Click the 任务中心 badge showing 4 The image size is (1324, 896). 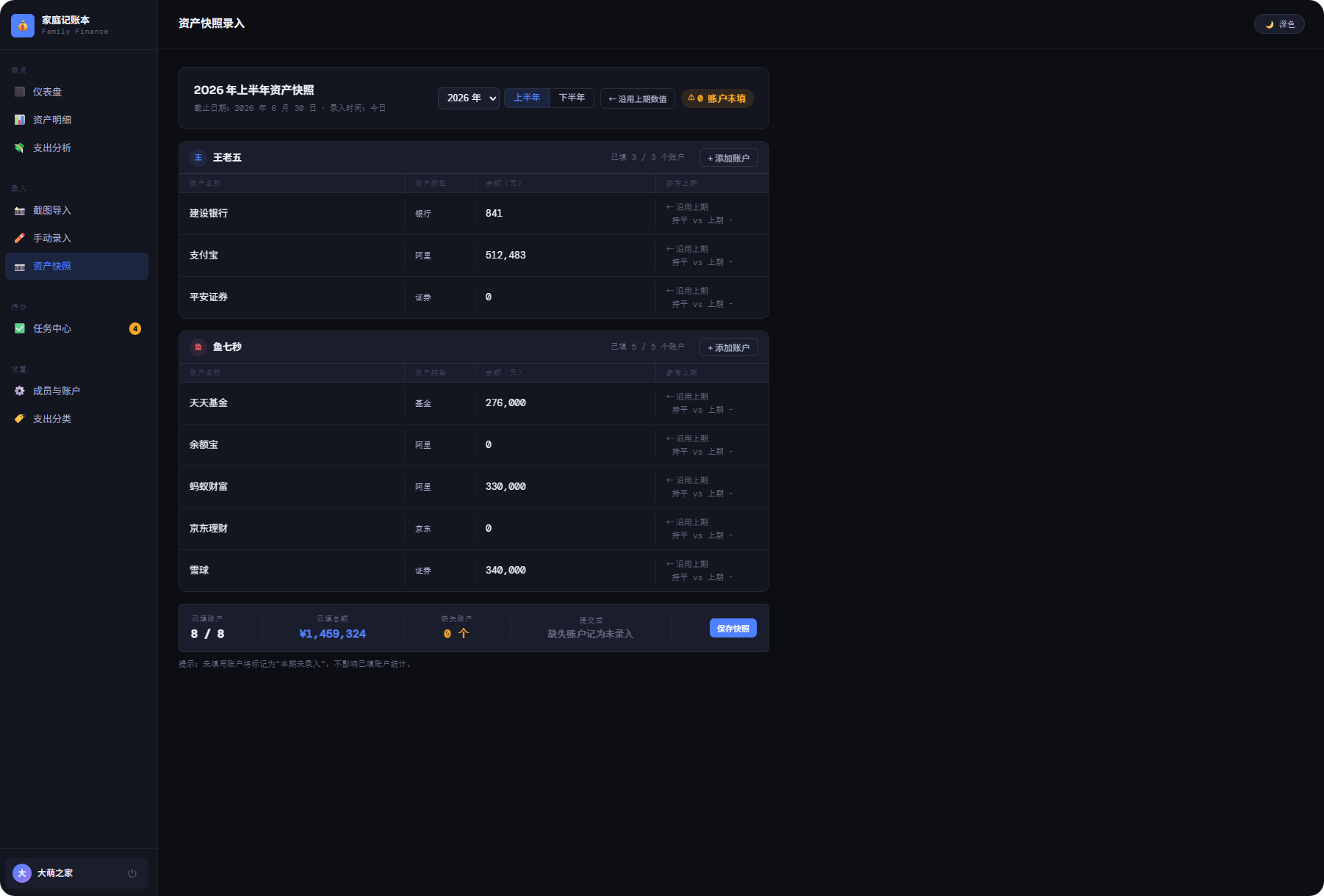point(135,329)
